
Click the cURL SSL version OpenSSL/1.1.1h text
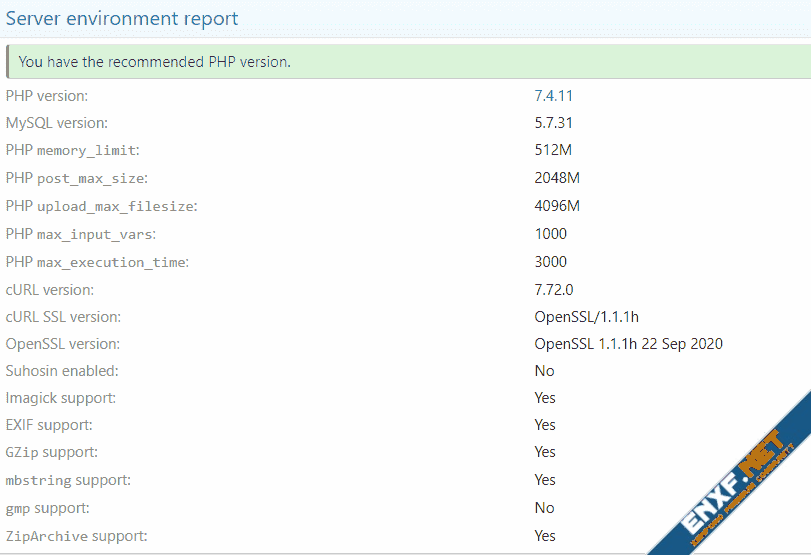[x=586, y=317]
